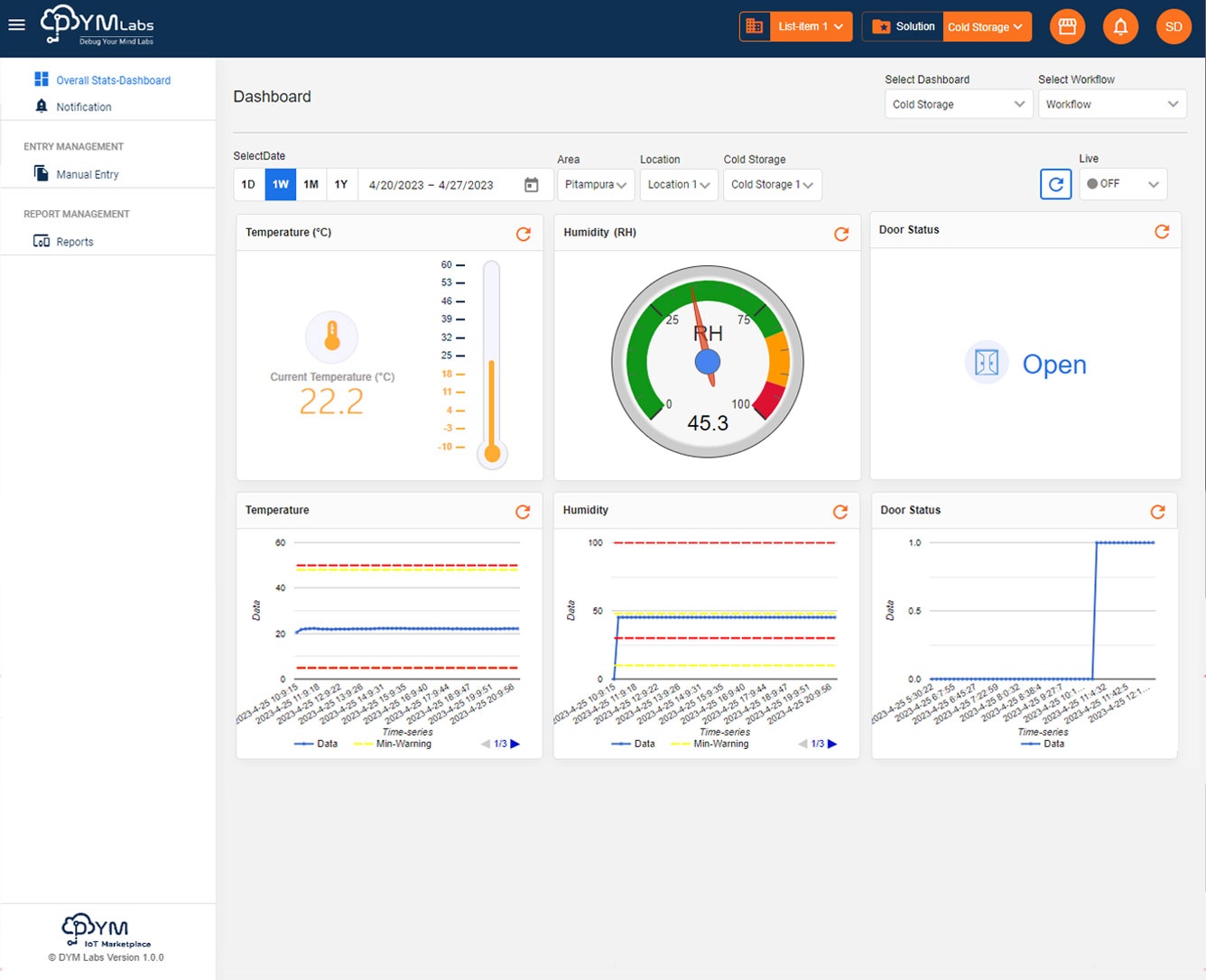Click the REPORT MANAGEMENT section label
Viewport: 1206px width, 980px height.
pyautogui.click(x=77, y=214)
